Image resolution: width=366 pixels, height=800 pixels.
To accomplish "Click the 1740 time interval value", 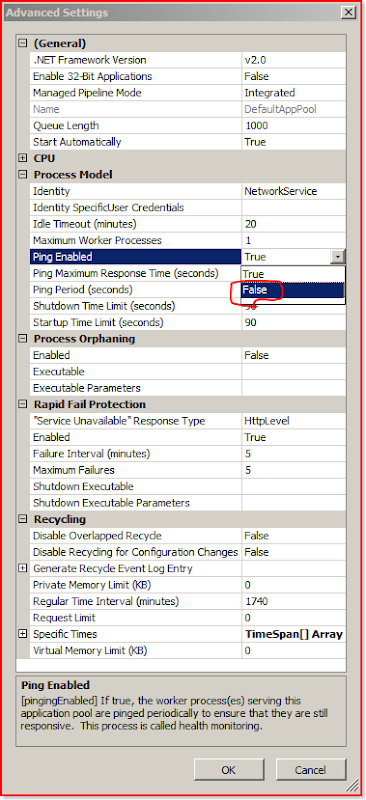I will (x=294, y=601).
